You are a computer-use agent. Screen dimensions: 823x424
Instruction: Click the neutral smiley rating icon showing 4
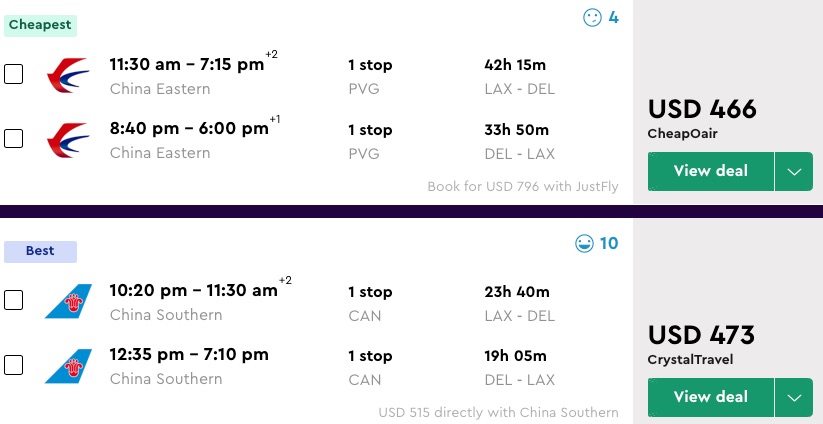tap(592, 17)
